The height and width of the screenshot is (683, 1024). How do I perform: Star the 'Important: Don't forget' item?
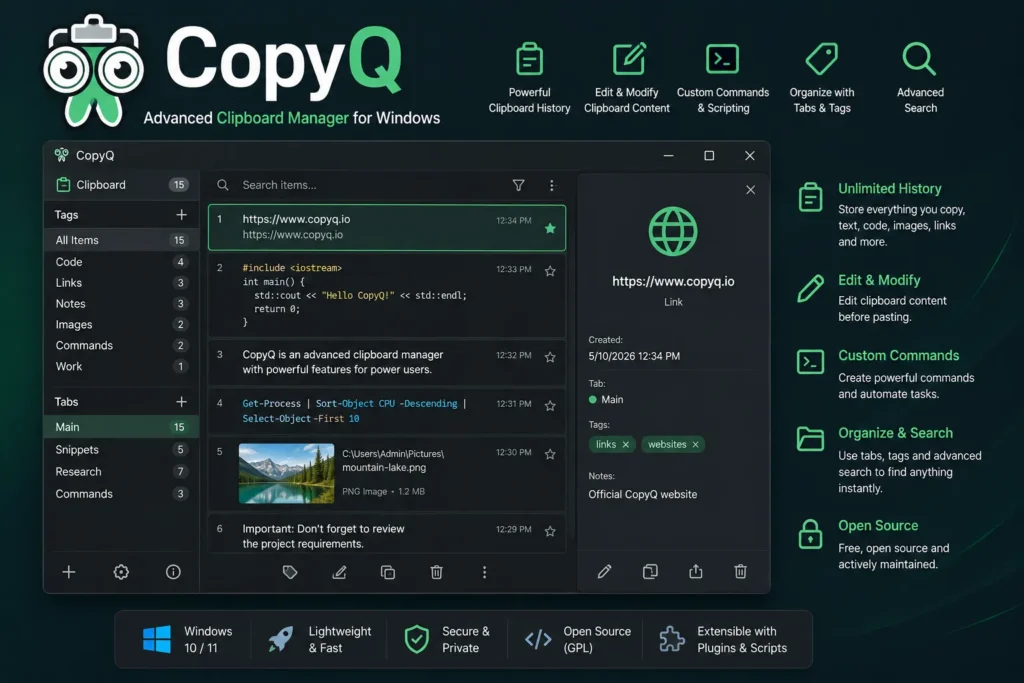(550, 532)
